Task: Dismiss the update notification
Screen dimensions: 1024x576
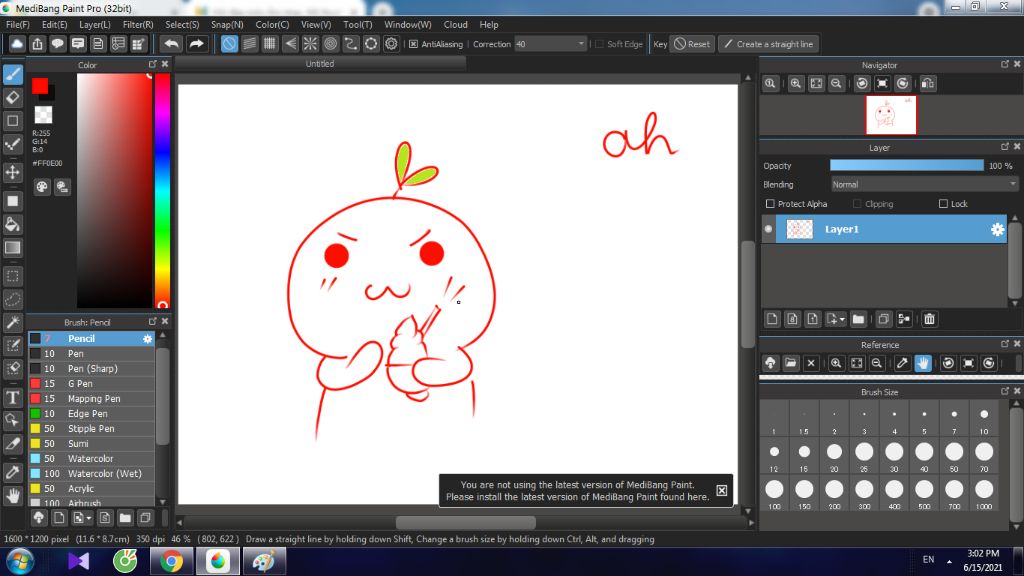Action: pyautogui.click(x=722, y=490)
